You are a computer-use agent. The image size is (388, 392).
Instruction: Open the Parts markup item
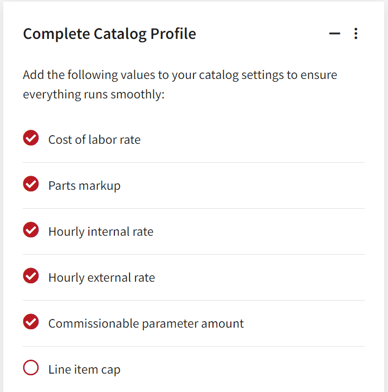(84, 186)
